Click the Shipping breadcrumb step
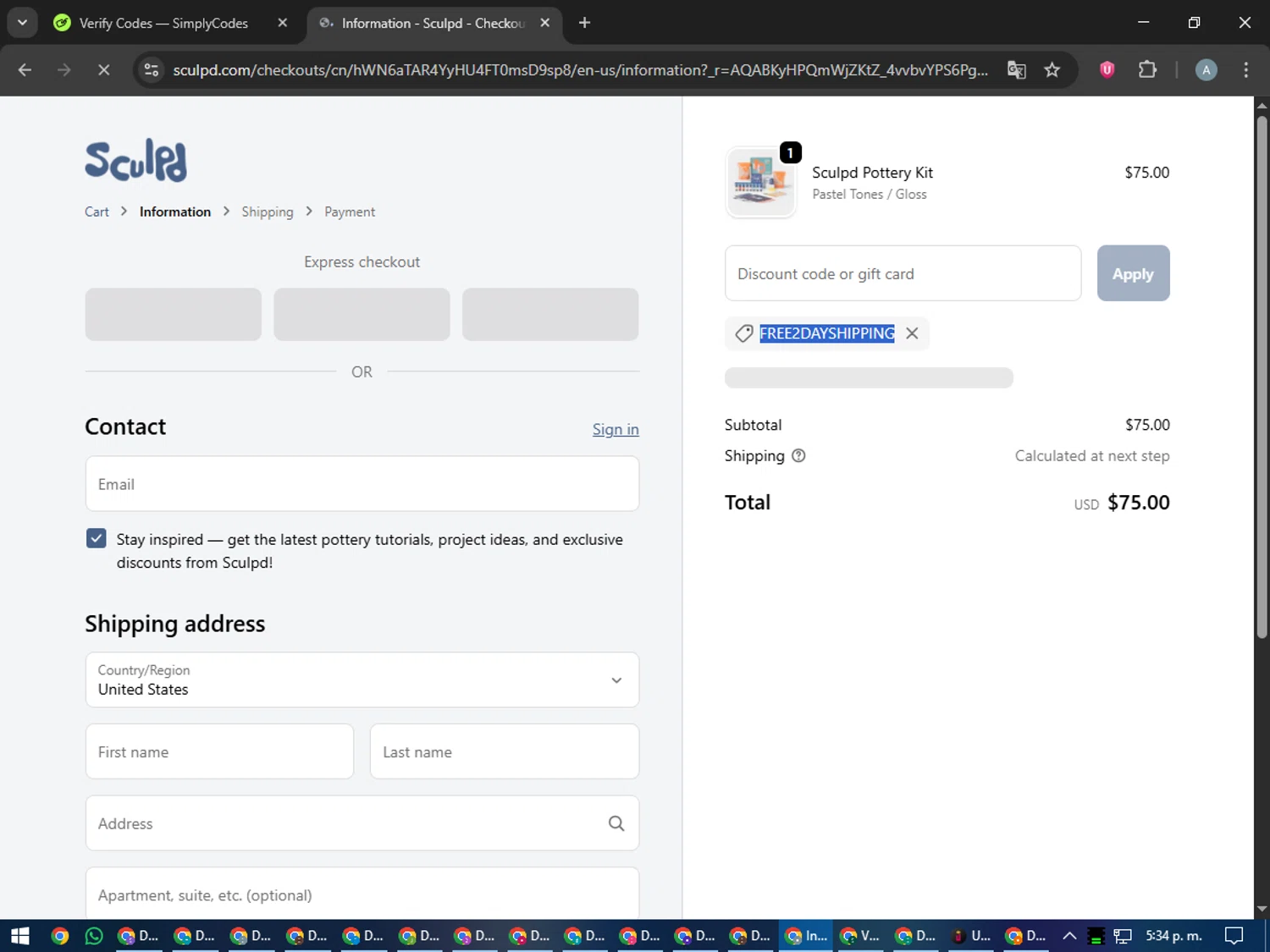Screen dimensions: 1270x952 268,212
